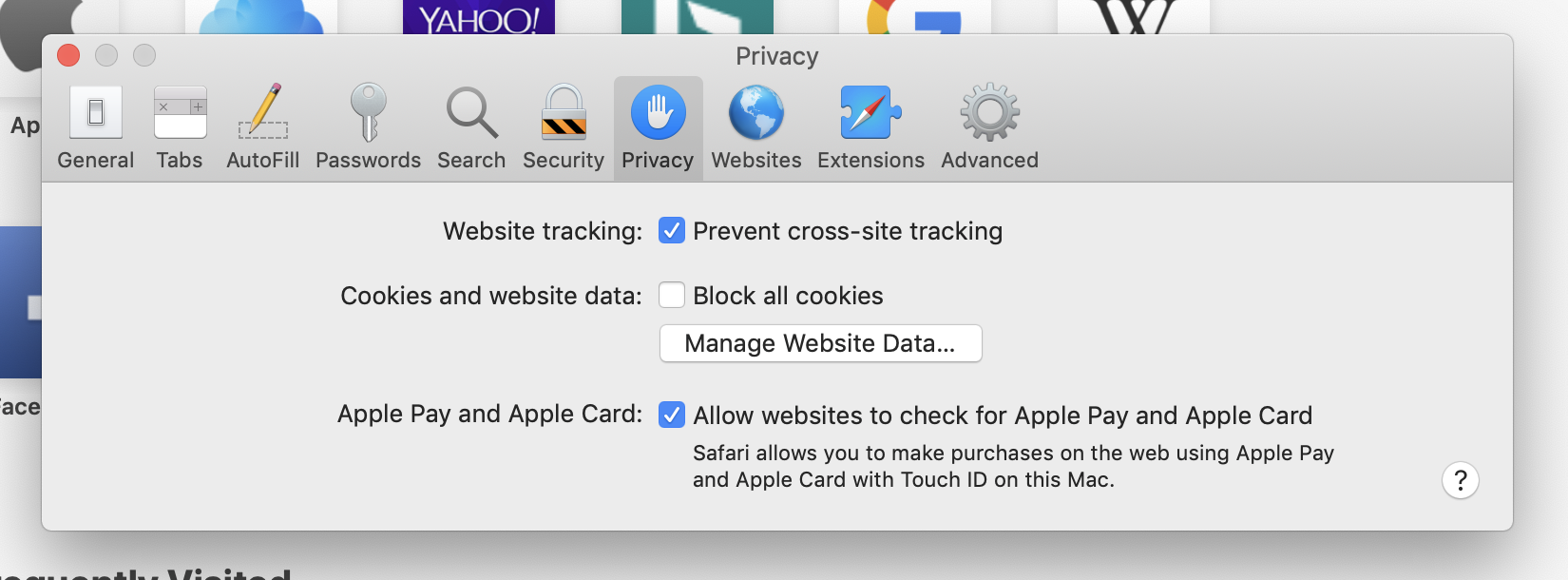Open the Yahoo favorite thumbnail
The image size is (1568, 580).
[479, 16]
